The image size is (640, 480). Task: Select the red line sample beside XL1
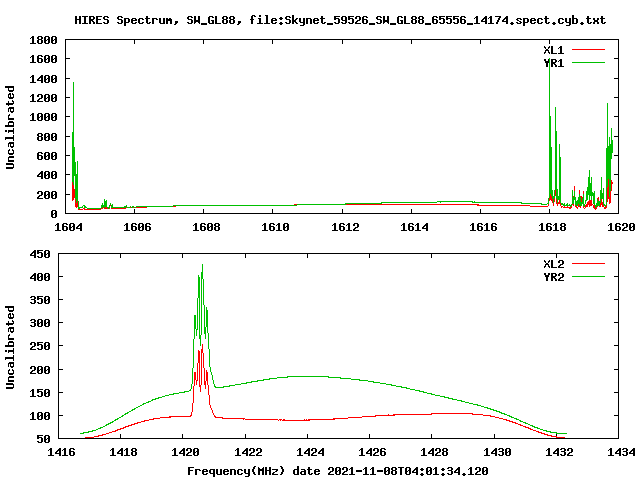tap(589, 49)
